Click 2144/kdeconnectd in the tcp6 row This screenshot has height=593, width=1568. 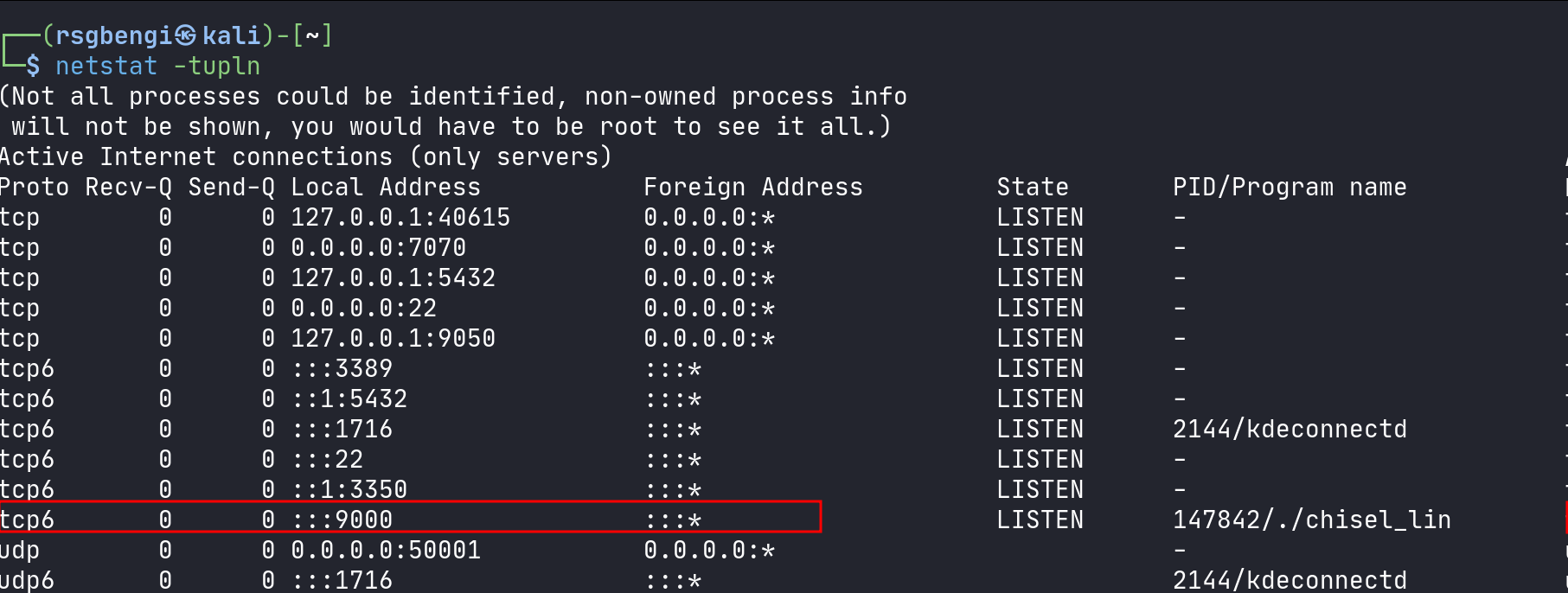[1290, 429]
